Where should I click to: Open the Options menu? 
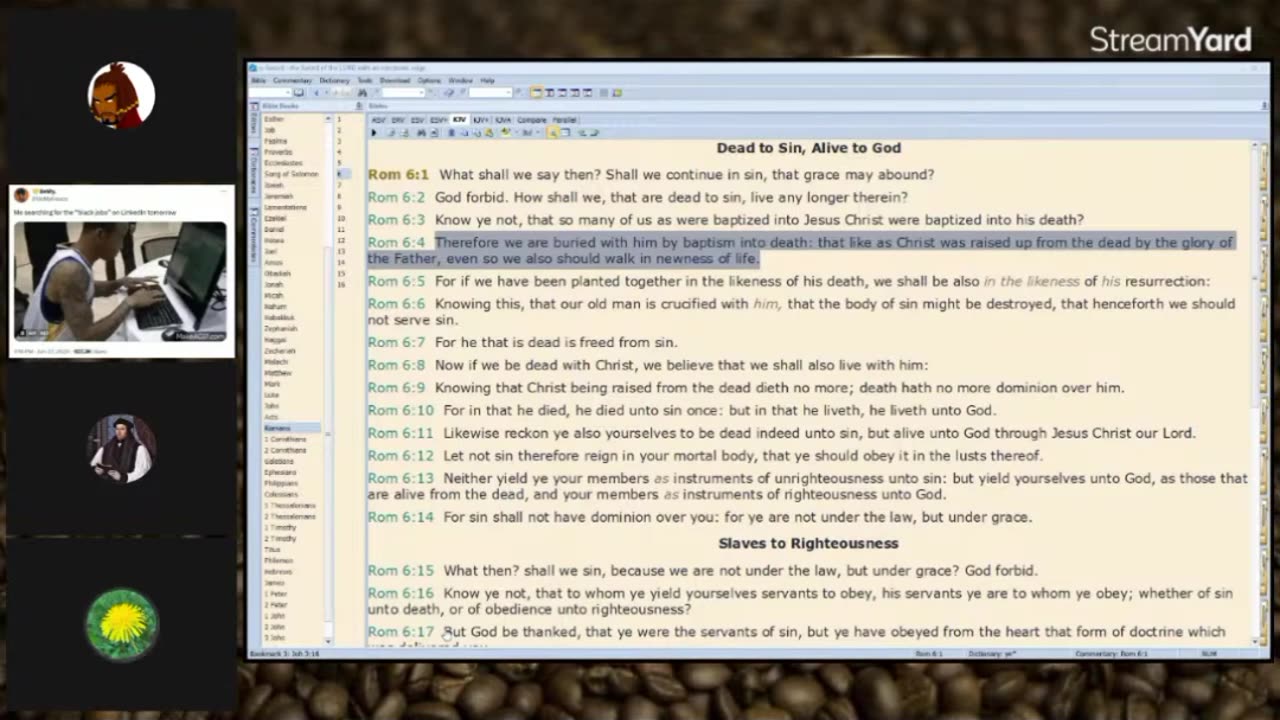[429, 81]
